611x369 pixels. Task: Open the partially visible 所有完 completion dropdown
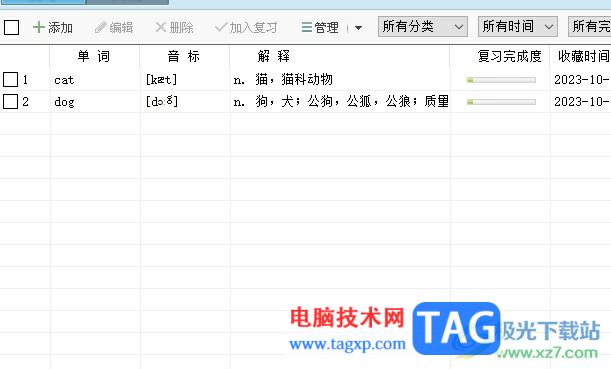point(590,26)
